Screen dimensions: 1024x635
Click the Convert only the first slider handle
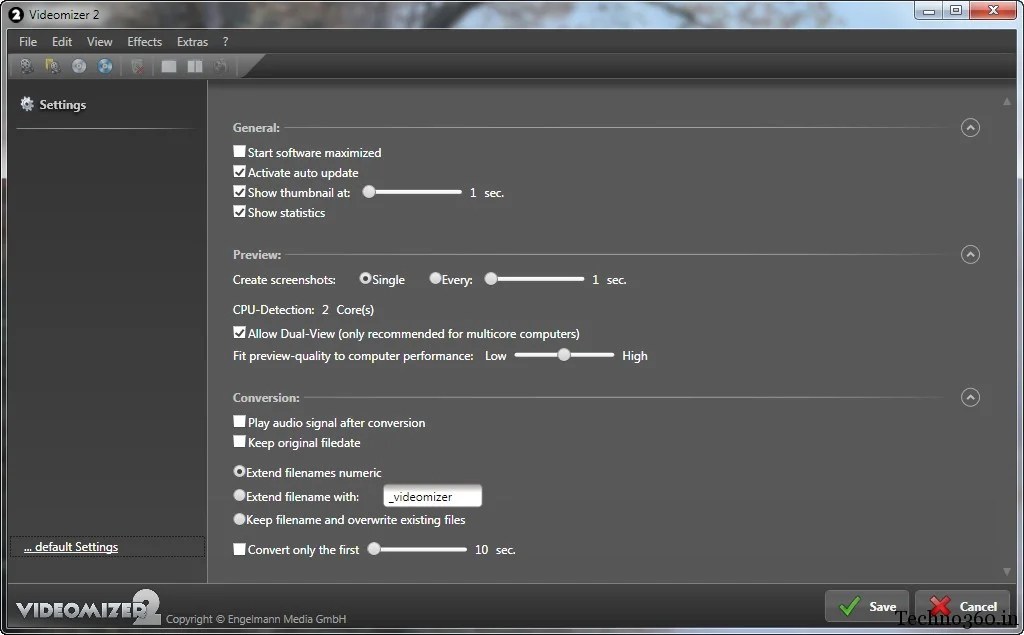[374, 549]
